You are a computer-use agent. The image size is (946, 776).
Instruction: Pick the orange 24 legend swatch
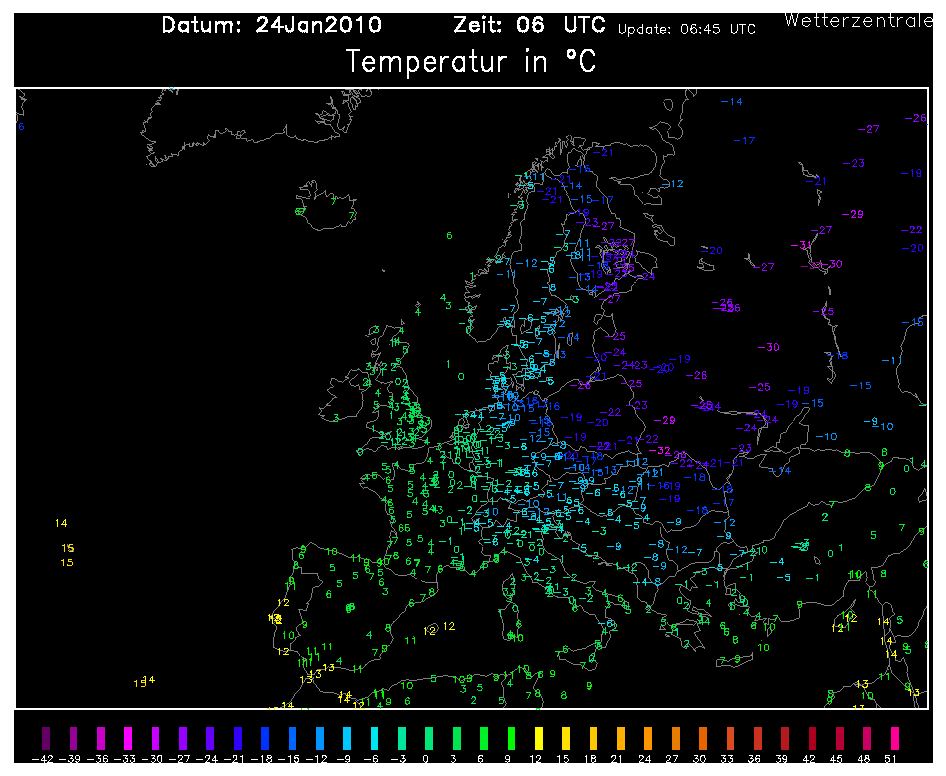point(648,738)
